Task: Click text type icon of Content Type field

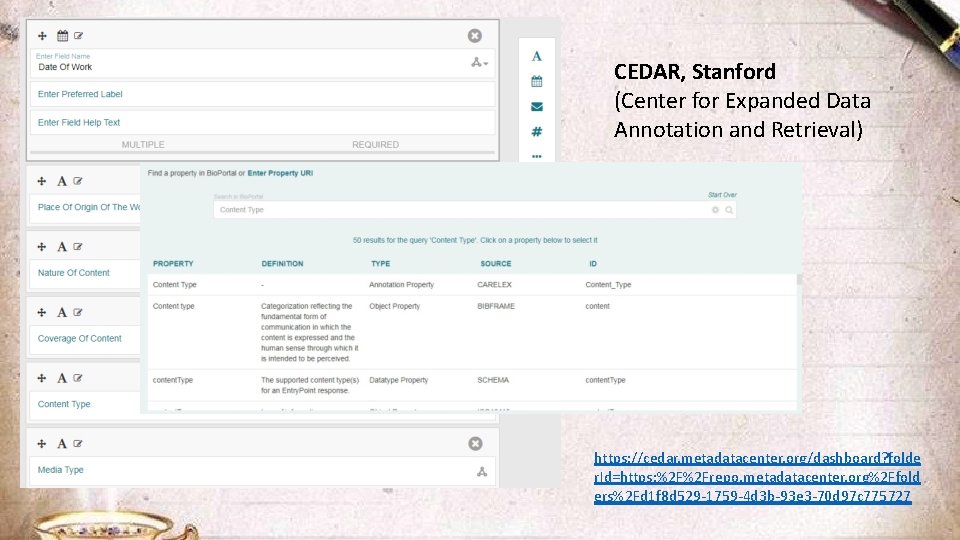Action: click(62, 378)
